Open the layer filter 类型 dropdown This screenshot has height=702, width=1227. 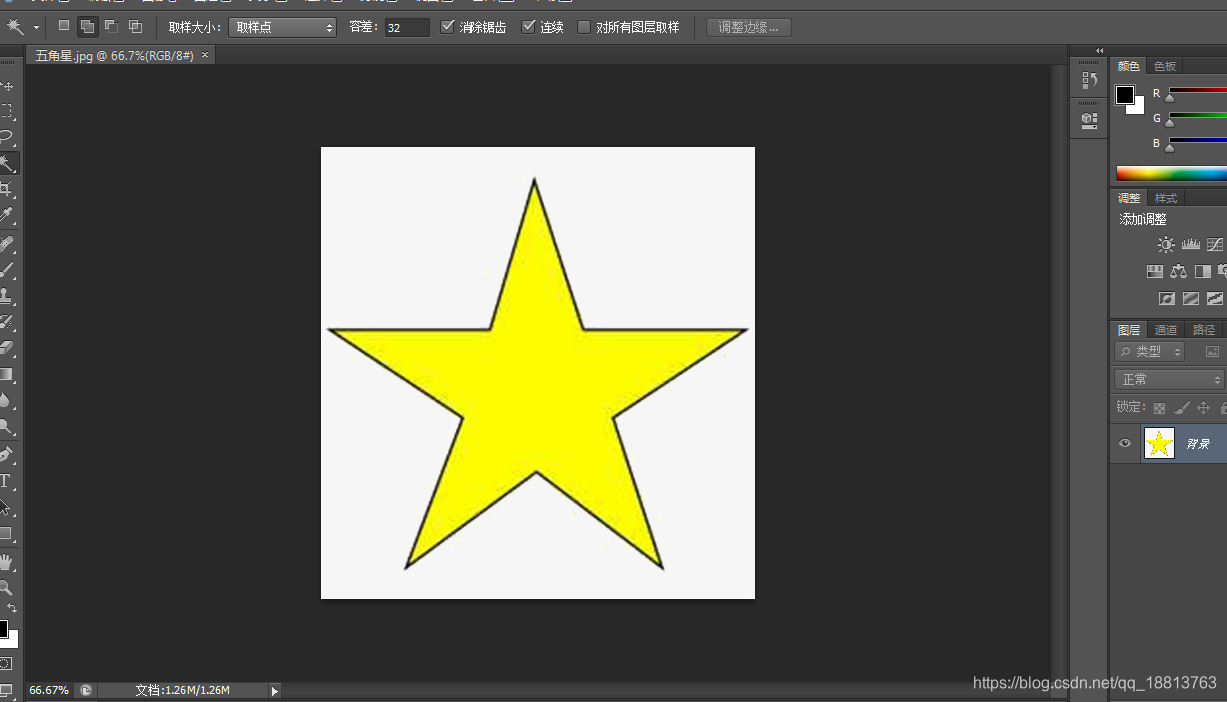coord(1150,352)
